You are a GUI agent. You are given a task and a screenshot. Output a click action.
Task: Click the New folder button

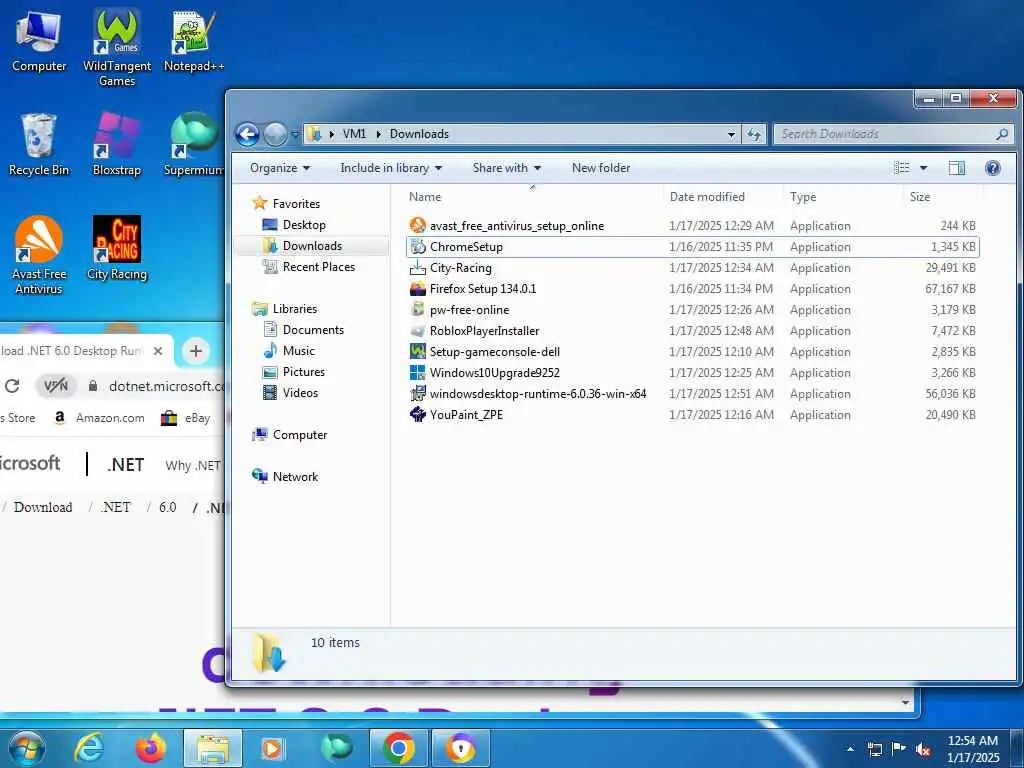tap(601, 168)
